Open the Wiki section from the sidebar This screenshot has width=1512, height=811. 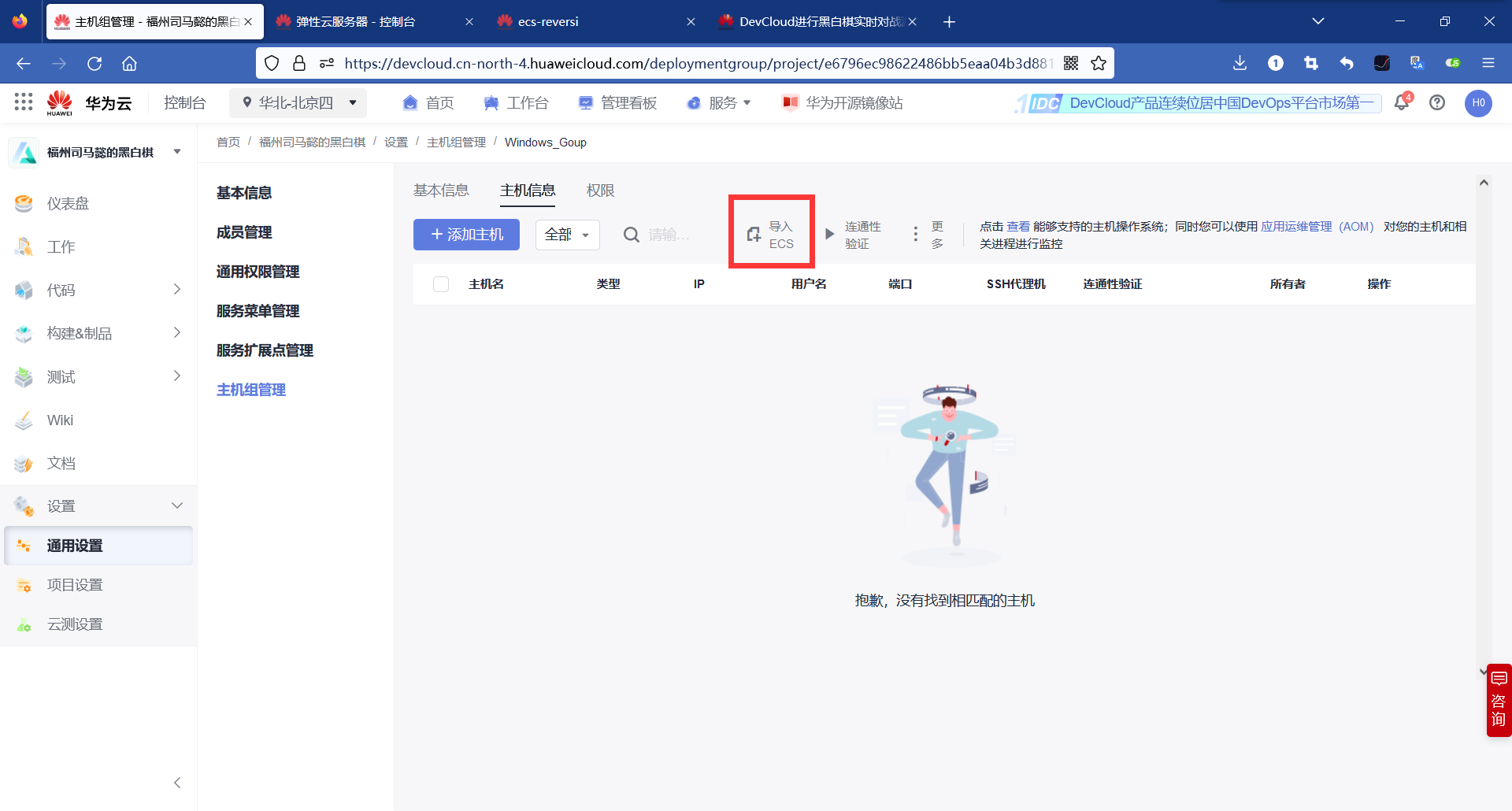pyautogui.click(x=59, y=420)
